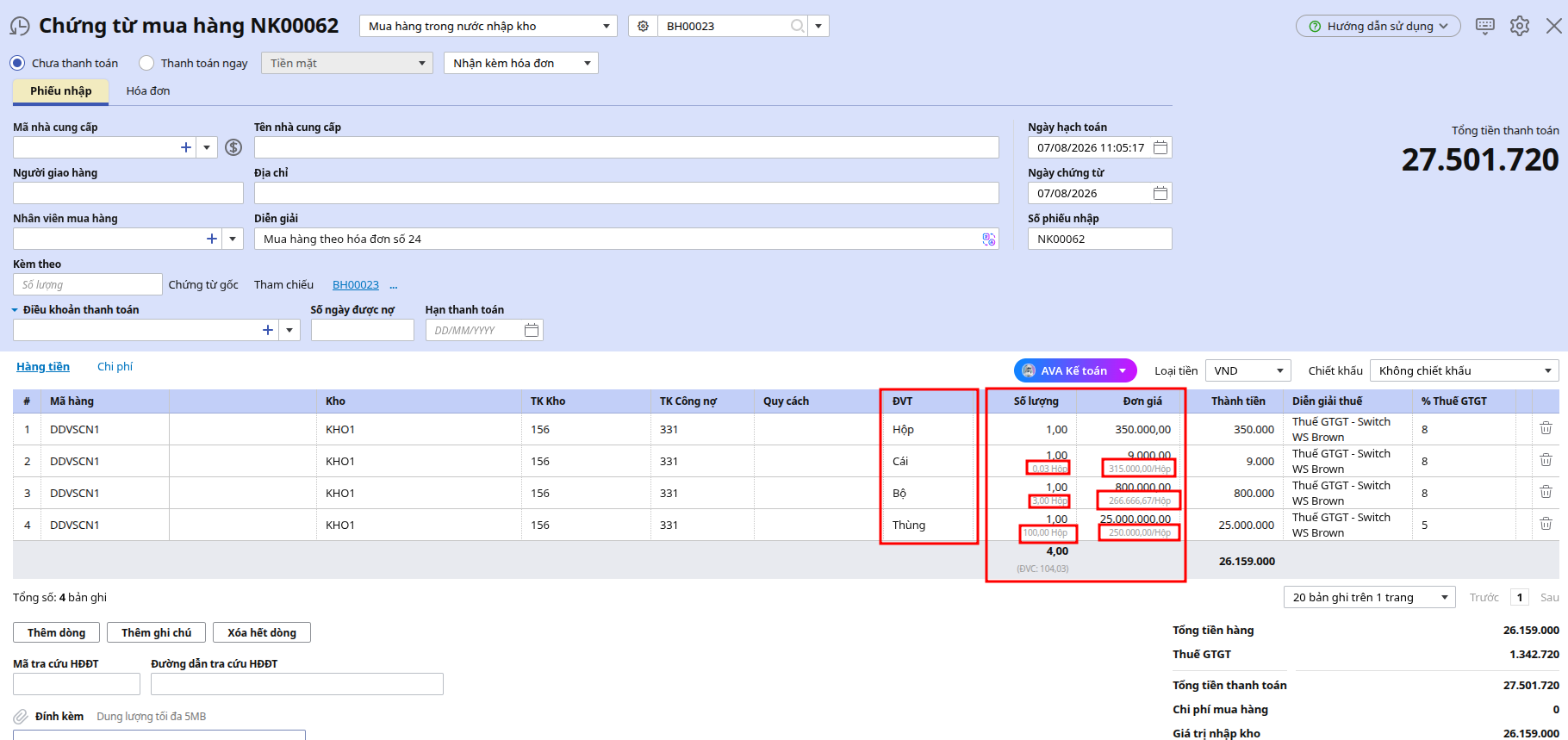The width and height of the screenshot is (1568, 740).
Task: Open the BH00023 reference link
Action: [356, 284]
